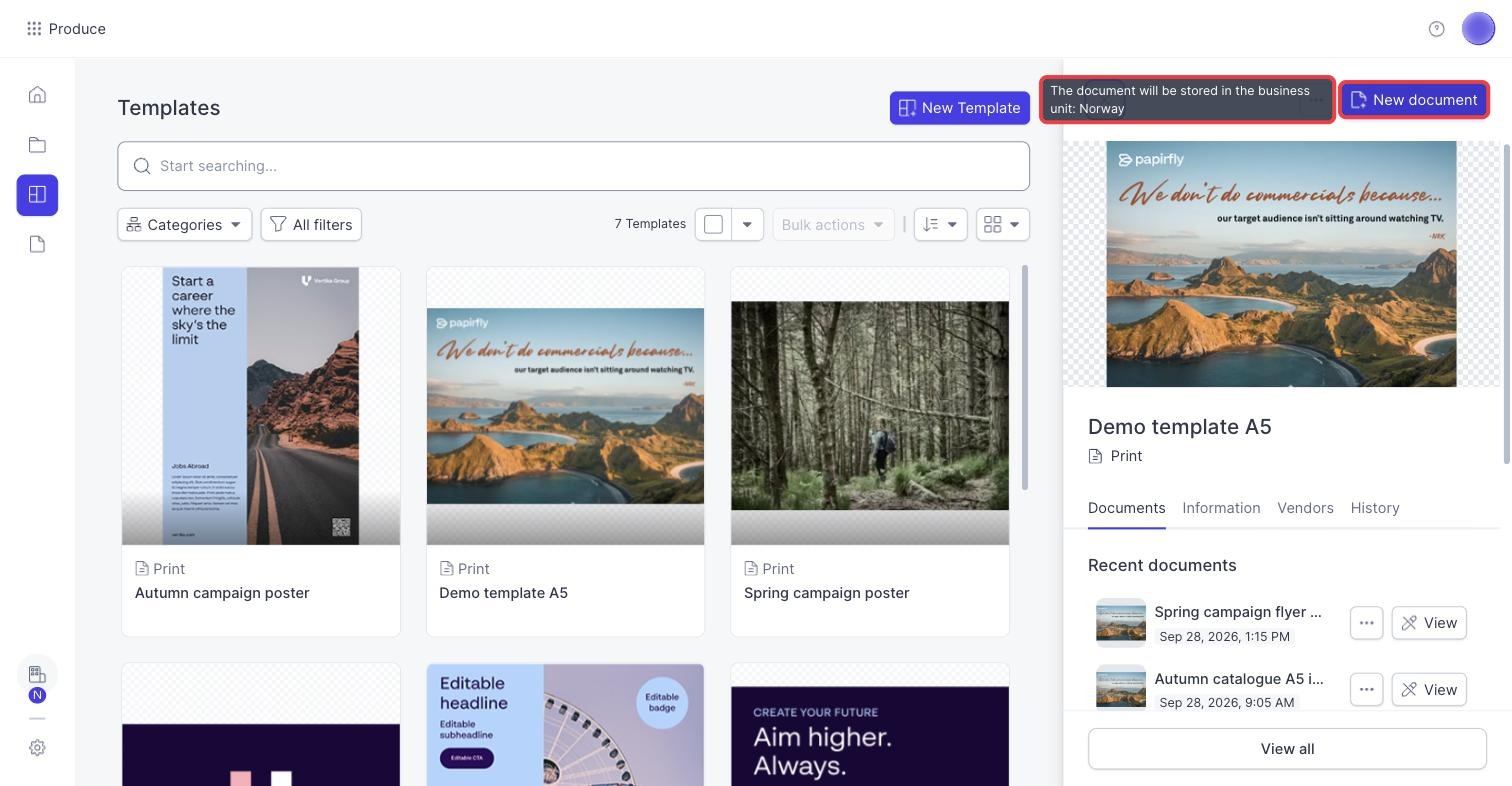Click the Spring campaign poster name
The image size is (1512, 786).
[x=826, y=593]
